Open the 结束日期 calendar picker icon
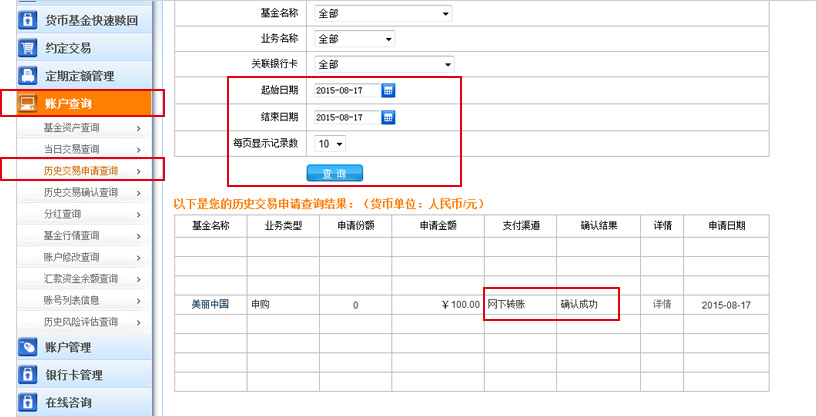 [389, 117]
